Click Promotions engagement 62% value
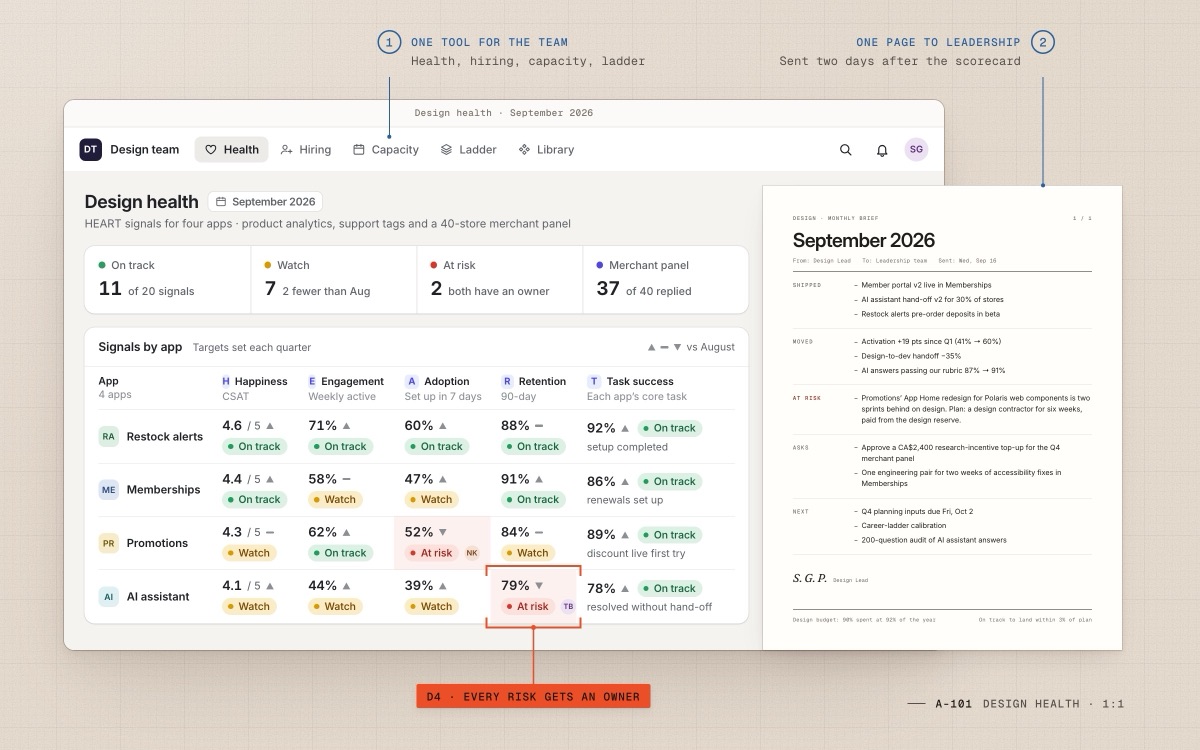1200x750 pixels. click(x=322, y=532)
